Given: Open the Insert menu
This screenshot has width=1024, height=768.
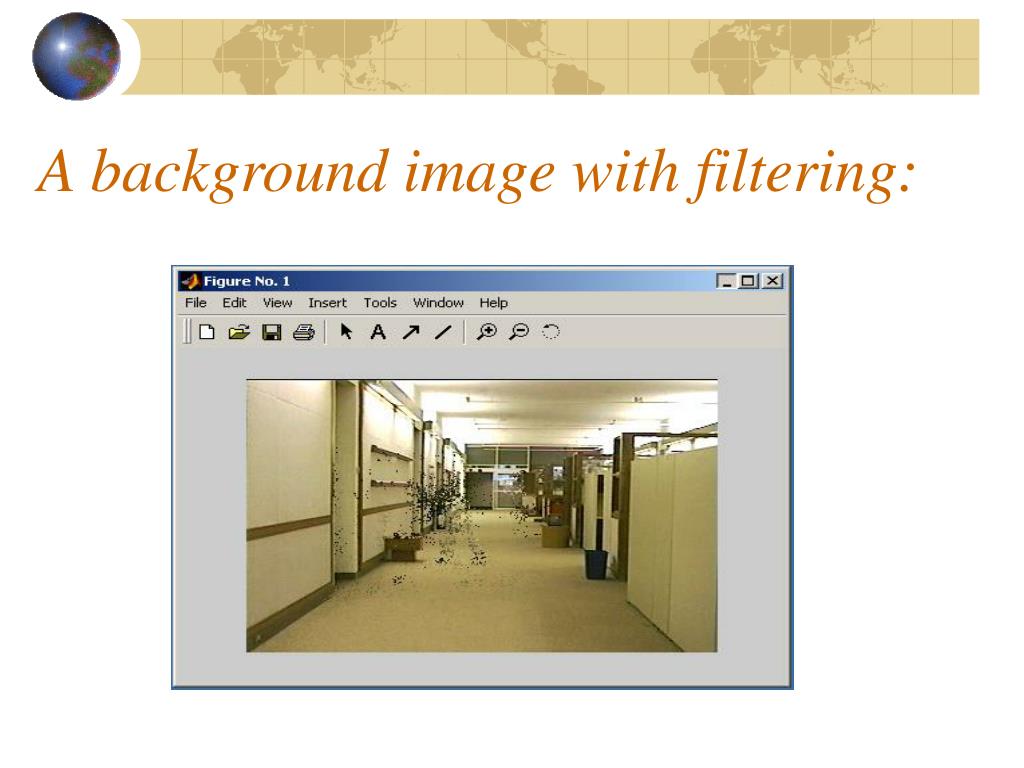Looking at the screenshot, I should tap(327, 302).
